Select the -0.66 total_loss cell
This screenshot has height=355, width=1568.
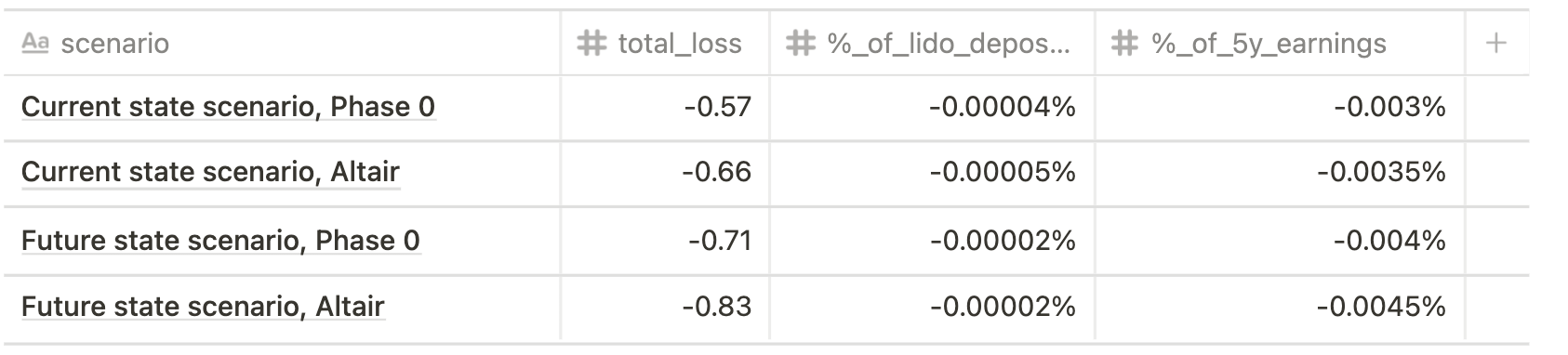click(x=665, y=174)
